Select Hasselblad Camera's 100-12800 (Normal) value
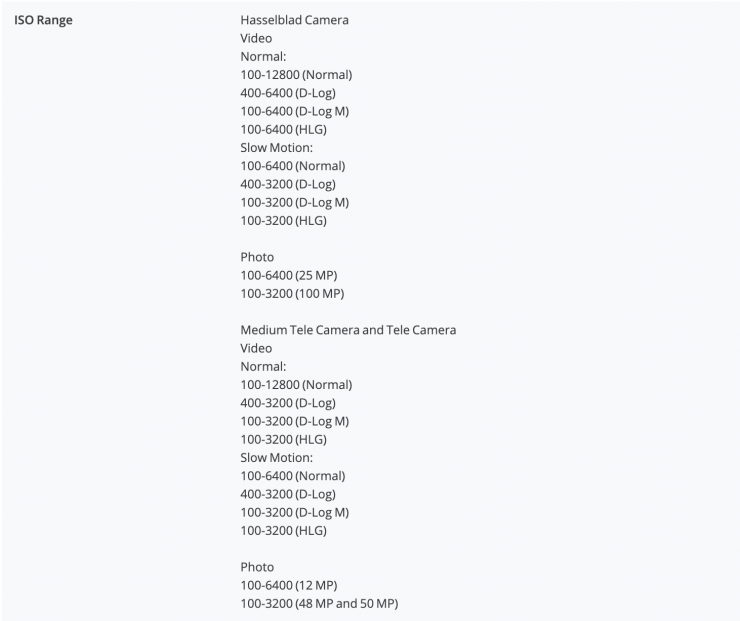The width and height of the screenshot is (740, 621). pos(296,75)
